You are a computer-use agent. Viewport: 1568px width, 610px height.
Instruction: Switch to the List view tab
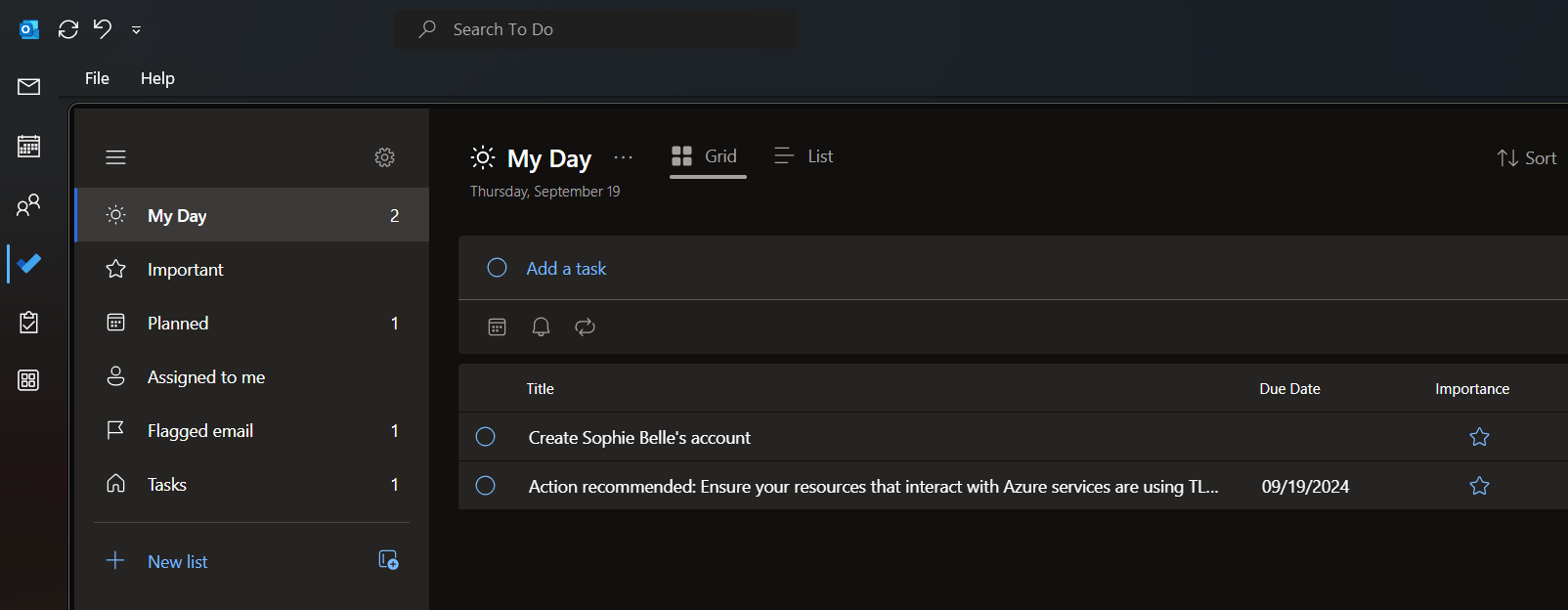coord(804,156)
